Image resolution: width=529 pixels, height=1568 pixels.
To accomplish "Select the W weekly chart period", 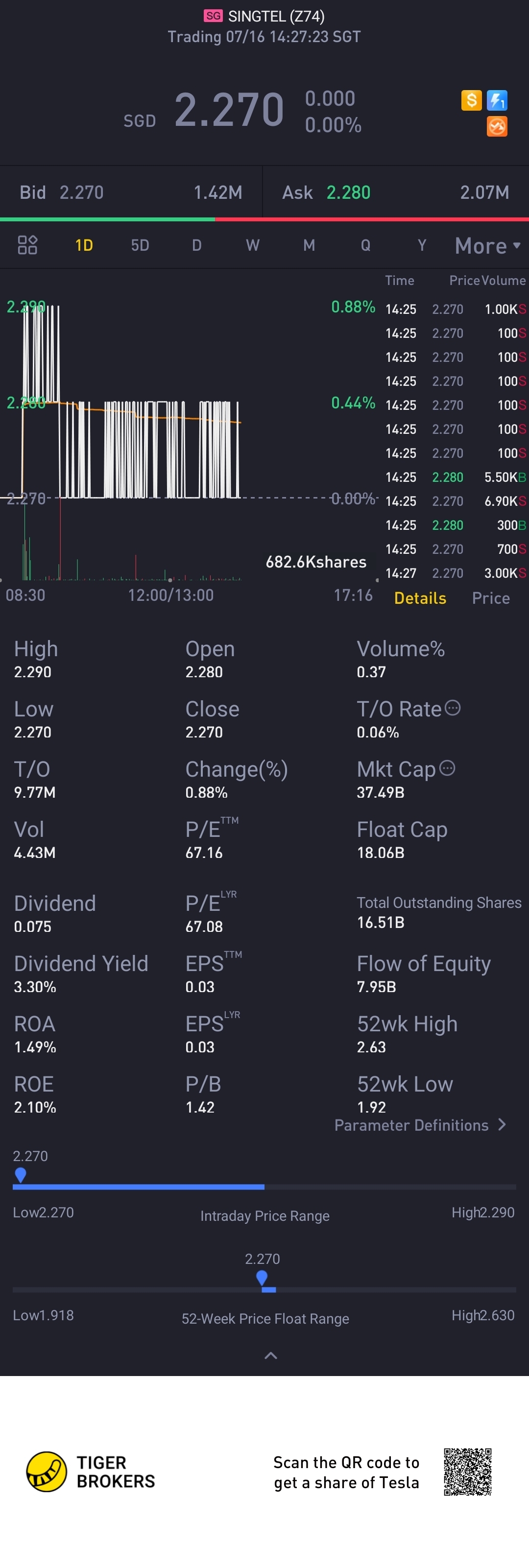I will [253, 245].
